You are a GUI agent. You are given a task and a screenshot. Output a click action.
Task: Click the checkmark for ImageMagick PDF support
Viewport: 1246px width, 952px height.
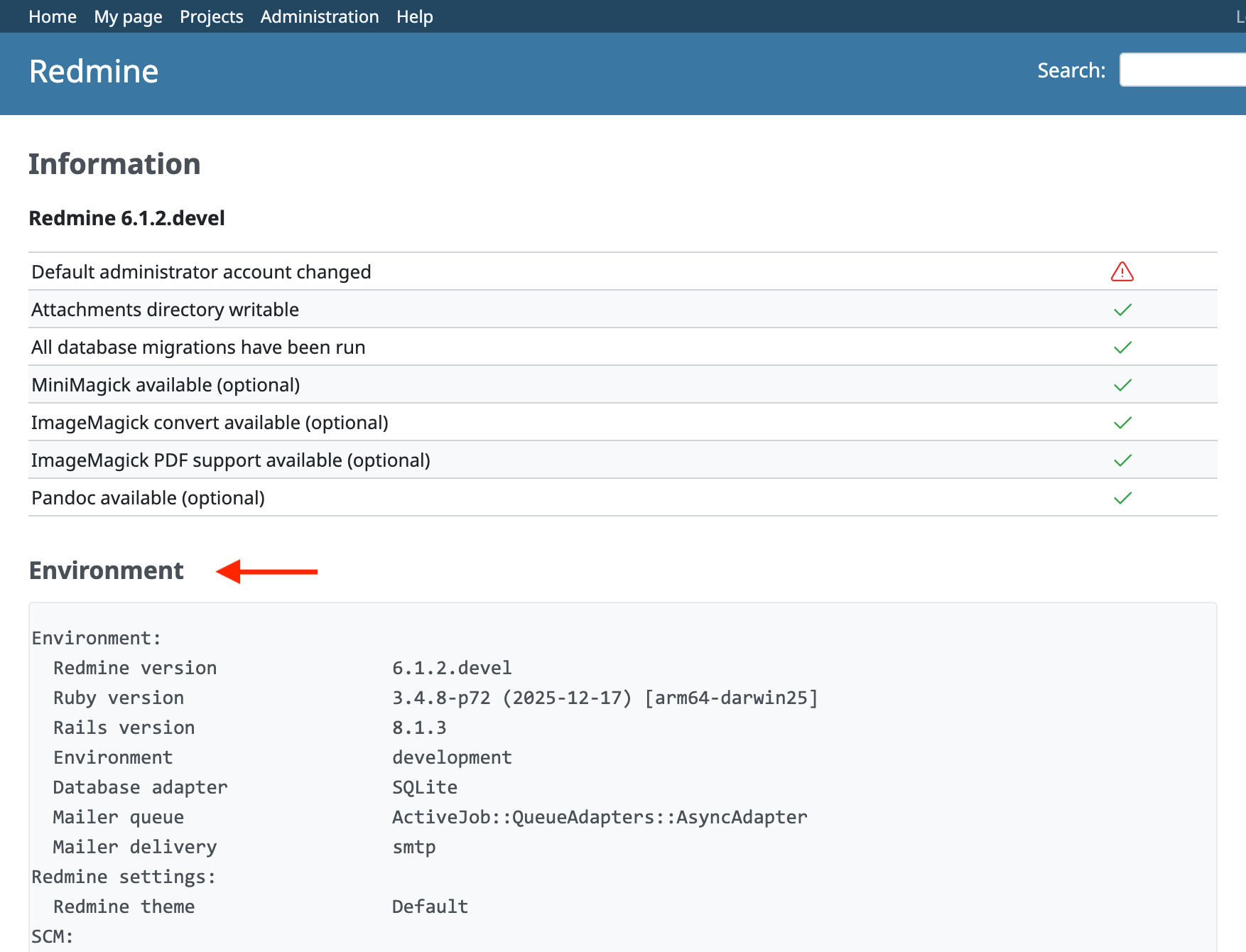(x=1122, y=460)
